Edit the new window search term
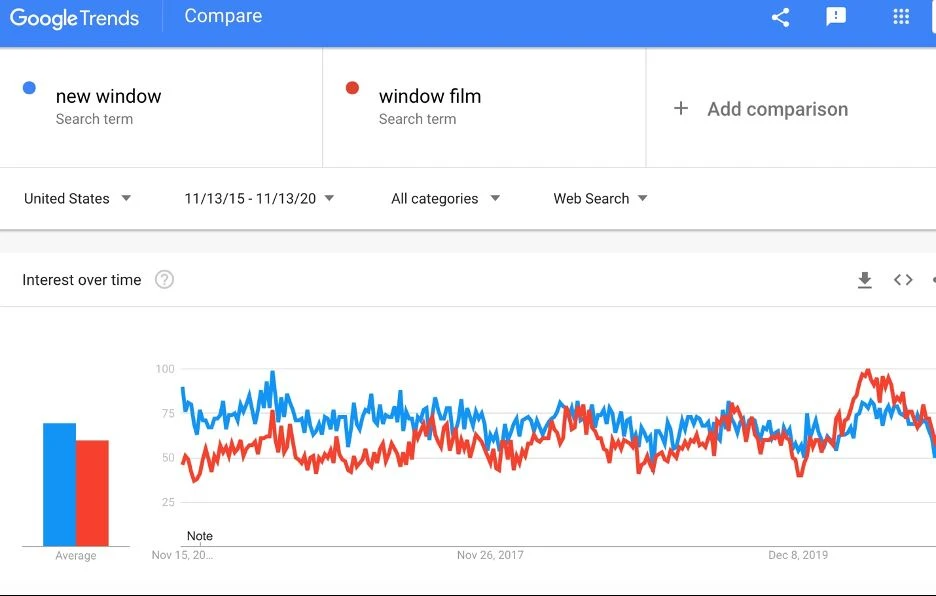This screenshot has height=596, width=936. (109, 96)
